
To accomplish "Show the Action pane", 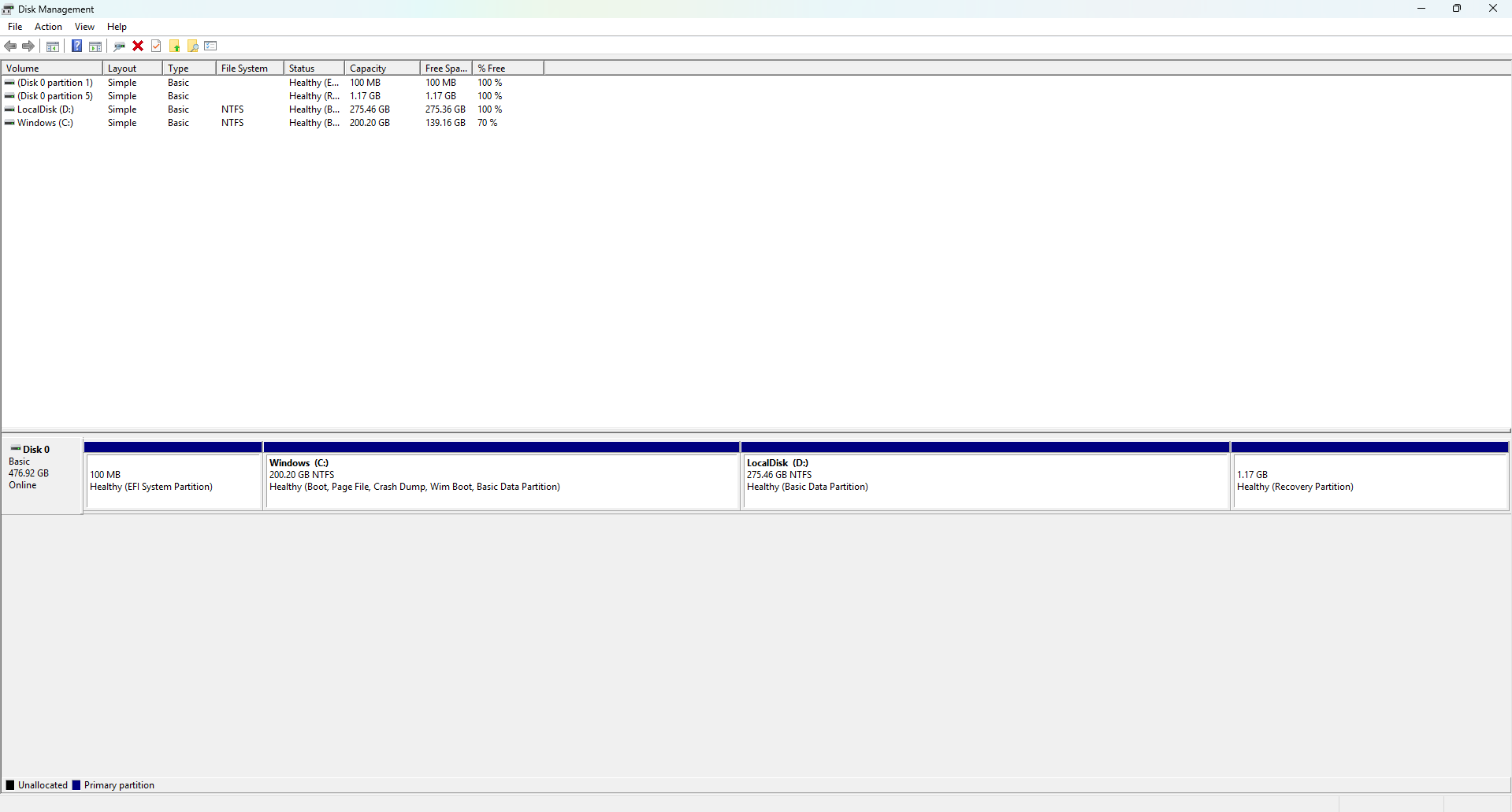I will tap(95, 46).
